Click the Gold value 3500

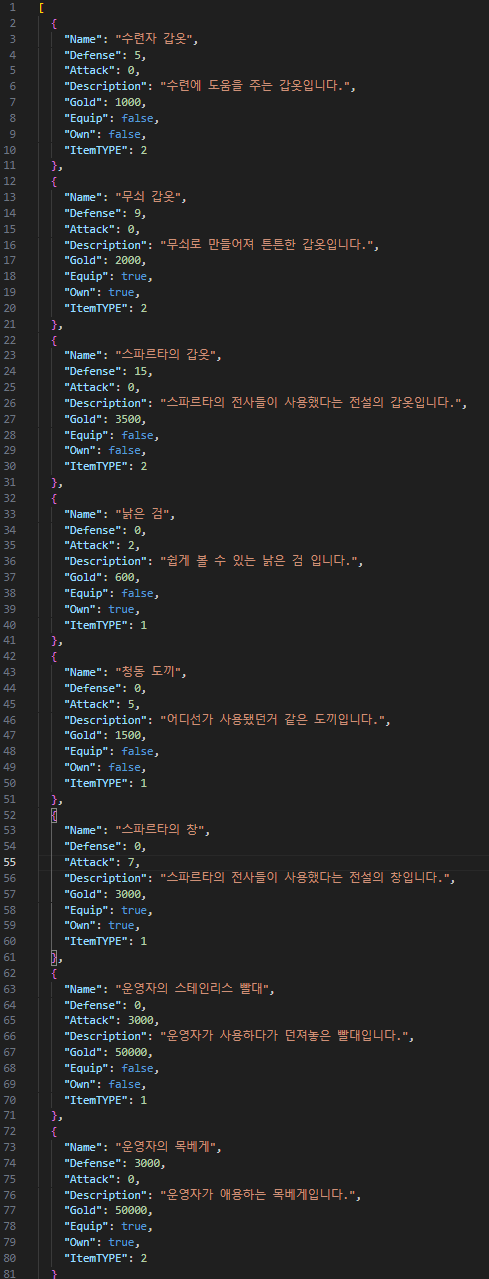(x=128, y=419)
